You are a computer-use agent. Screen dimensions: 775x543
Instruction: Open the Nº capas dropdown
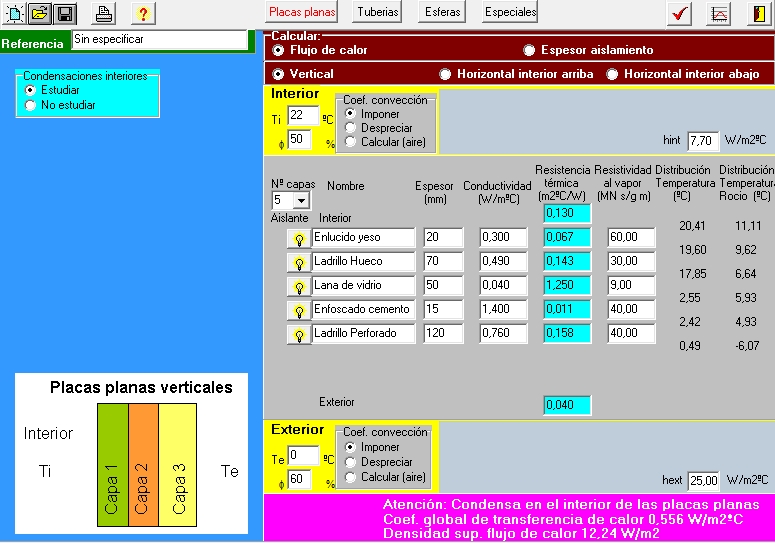click(x=301, y=200)
